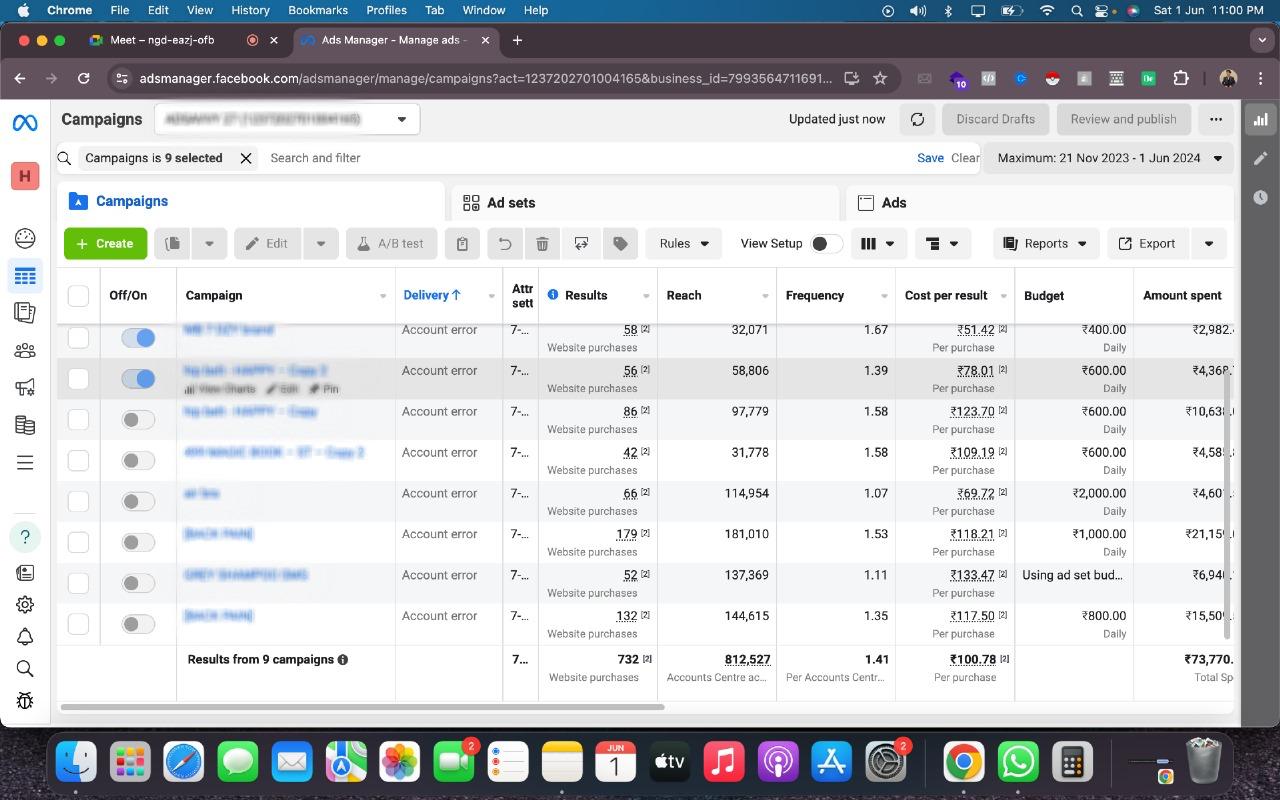Click the delete trash icon in toolbar

coord(542,243)
